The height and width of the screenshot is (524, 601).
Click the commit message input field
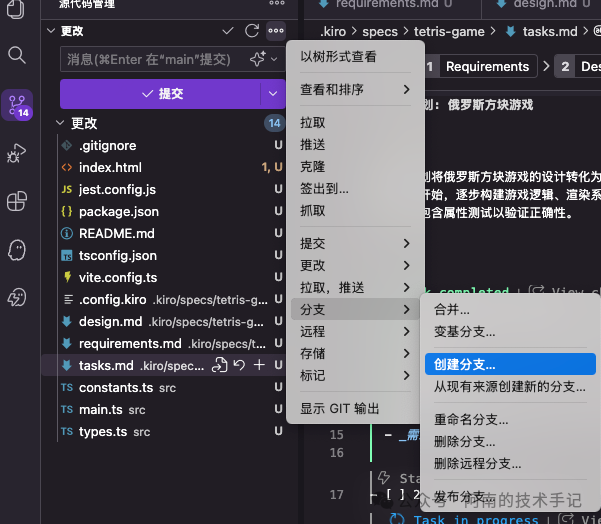coord(153,59)
